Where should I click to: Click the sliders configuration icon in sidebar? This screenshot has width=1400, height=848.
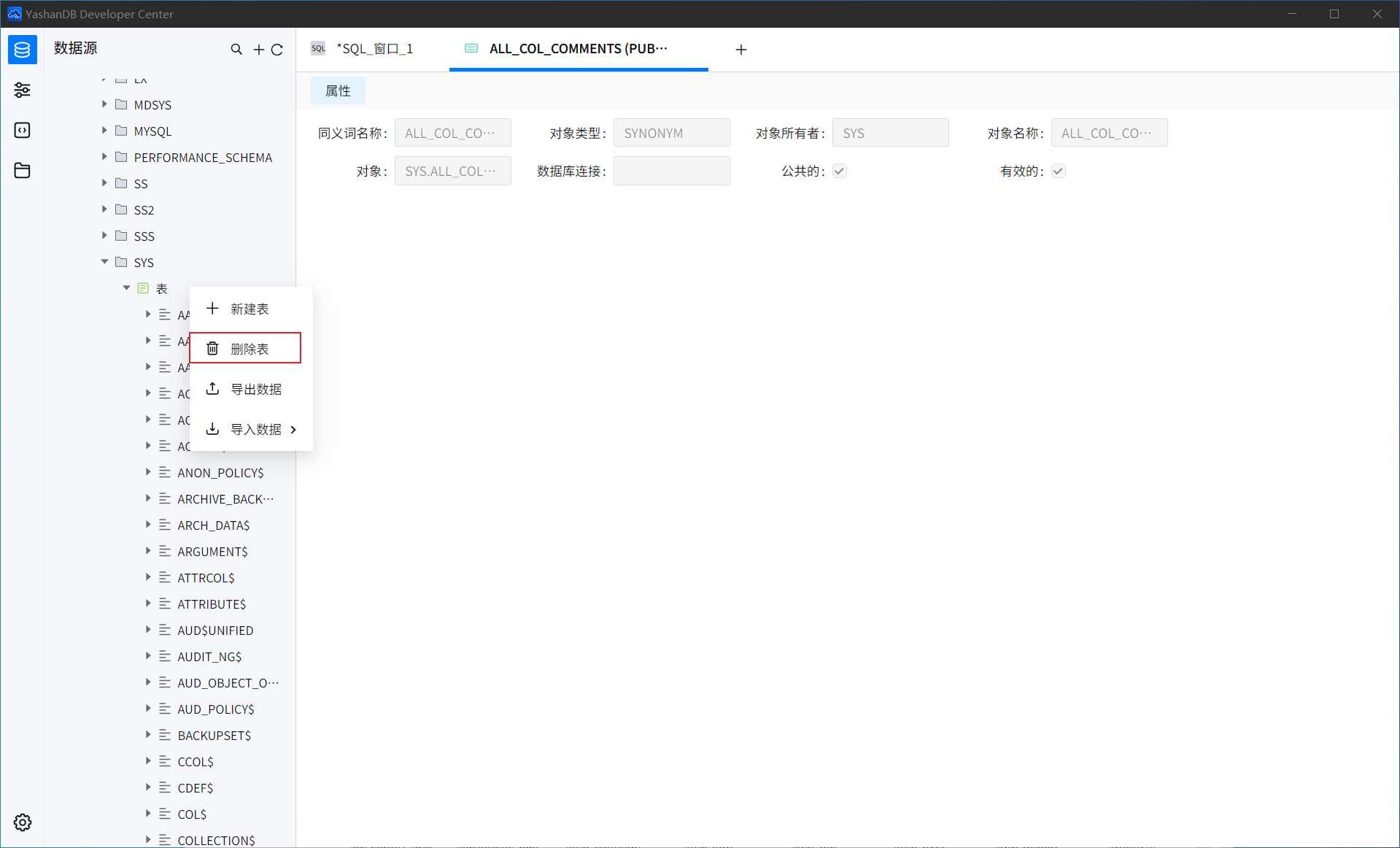pos(23,90)
